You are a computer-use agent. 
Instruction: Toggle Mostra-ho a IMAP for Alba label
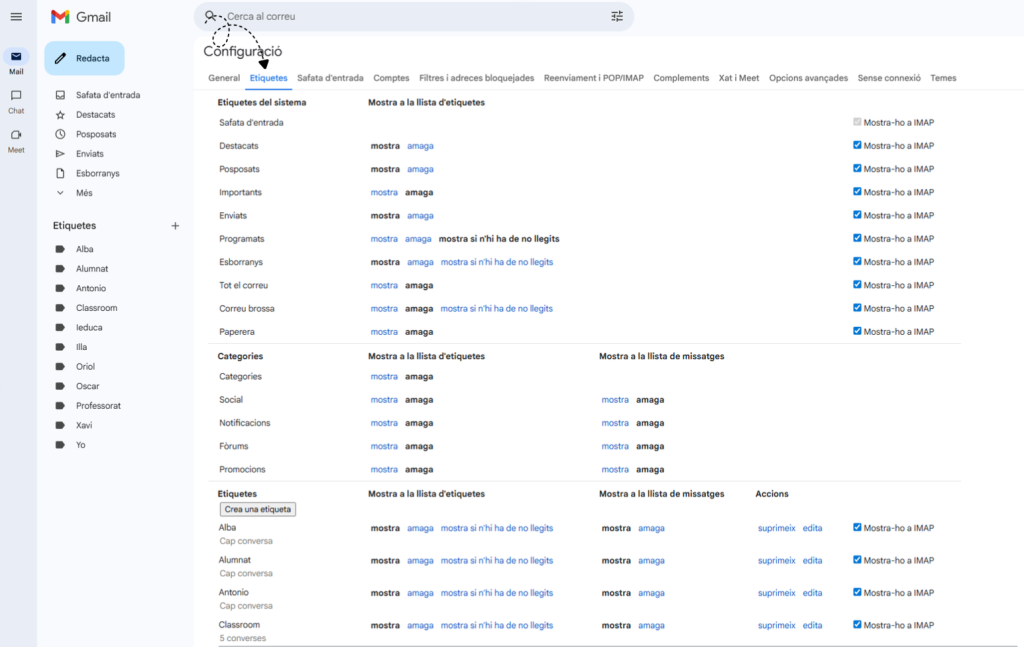point(857,528)
